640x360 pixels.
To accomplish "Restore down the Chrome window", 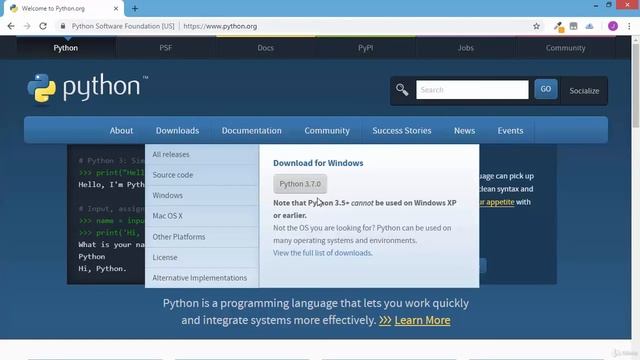I will [609, 5].
